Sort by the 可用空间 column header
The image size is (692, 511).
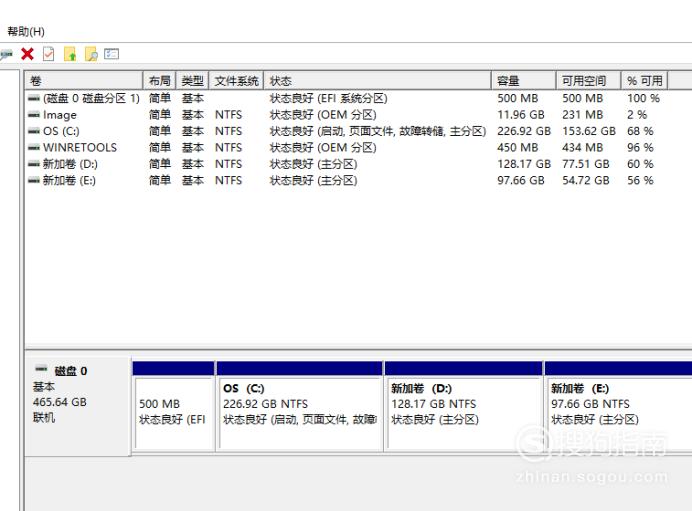pyautogui.click(x=589, y=81)
